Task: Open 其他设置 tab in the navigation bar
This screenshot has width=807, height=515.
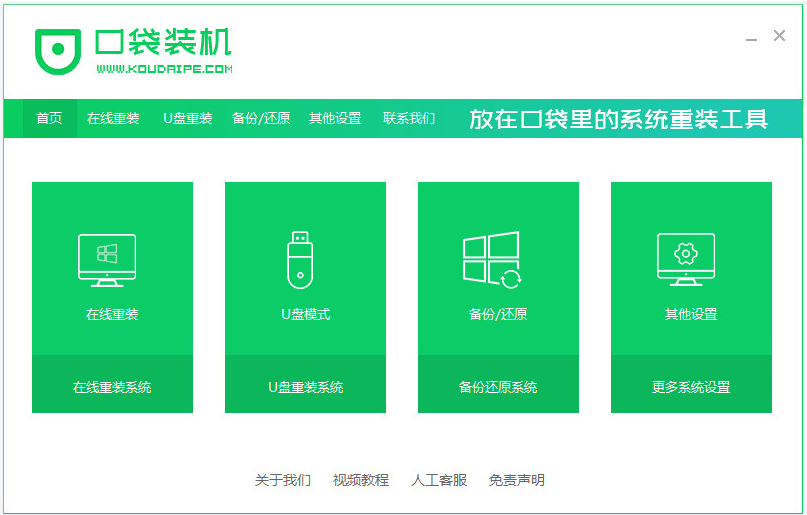Action: [x=335, y=118]
